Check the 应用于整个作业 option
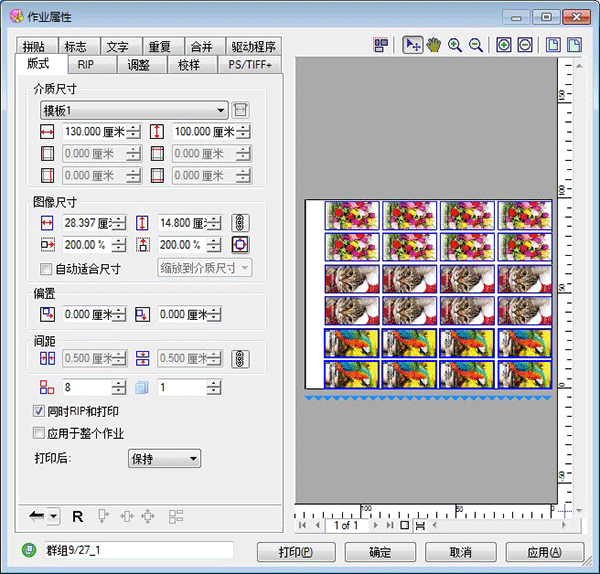Screen dimensions: 600x574 point(39,433)
